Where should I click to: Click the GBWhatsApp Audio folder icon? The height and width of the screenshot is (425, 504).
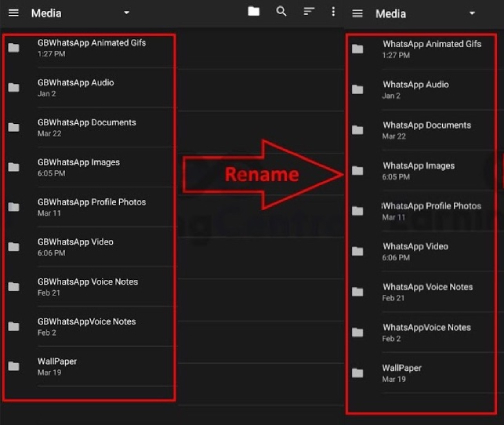coord(14,88)
